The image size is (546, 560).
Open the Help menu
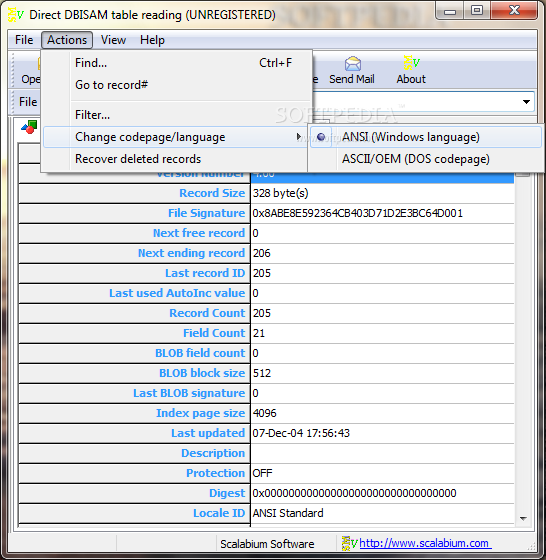(152, 40)
